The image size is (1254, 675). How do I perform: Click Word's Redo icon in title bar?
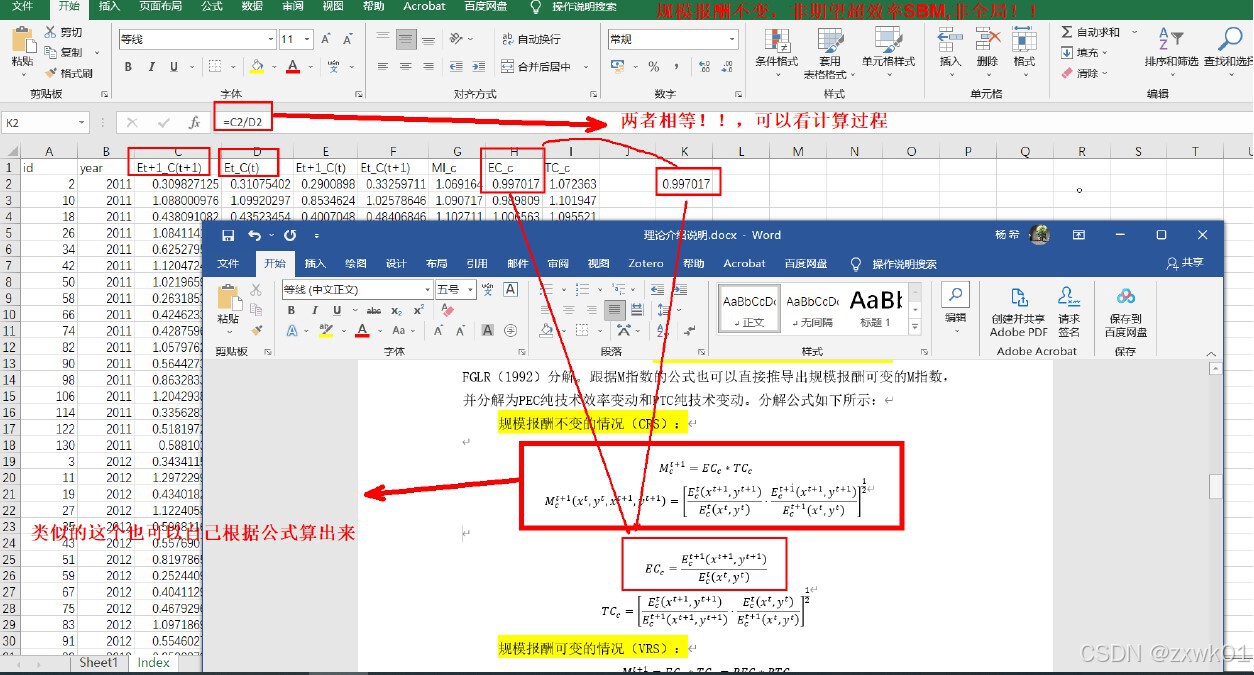pyautogui.click(x=290, y=235)
